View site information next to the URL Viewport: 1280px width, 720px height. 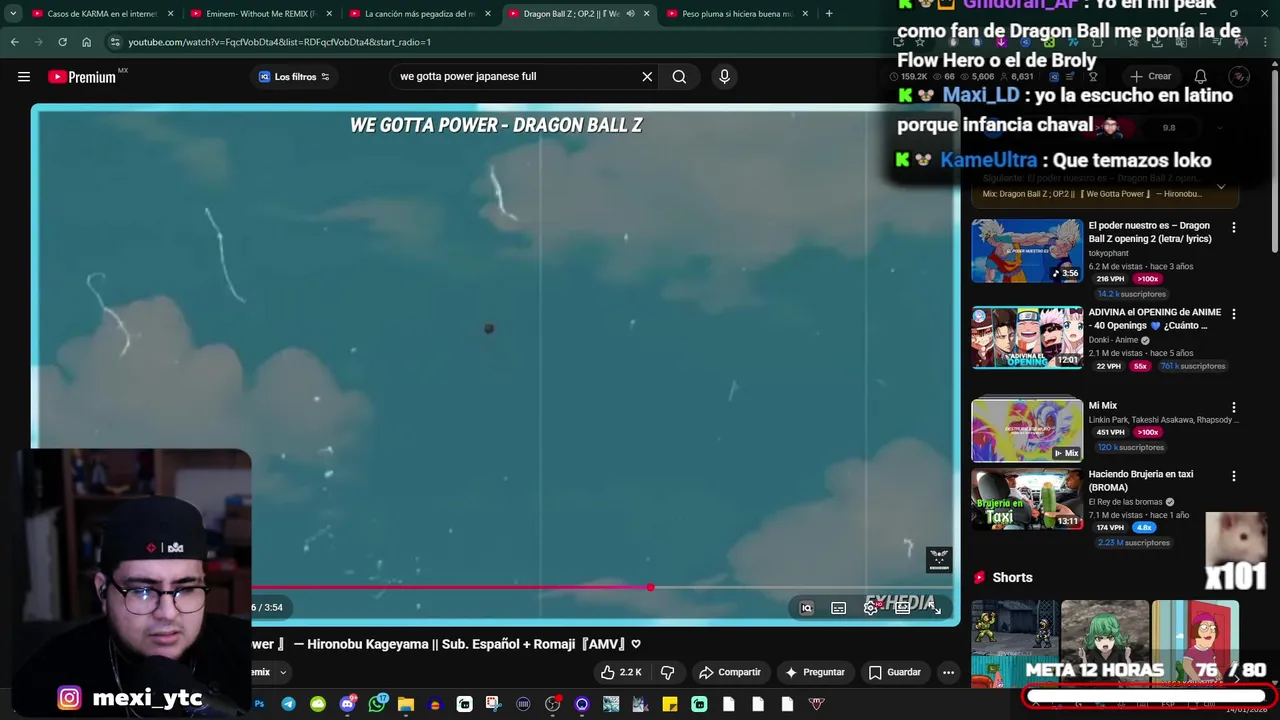pos(115,42)
